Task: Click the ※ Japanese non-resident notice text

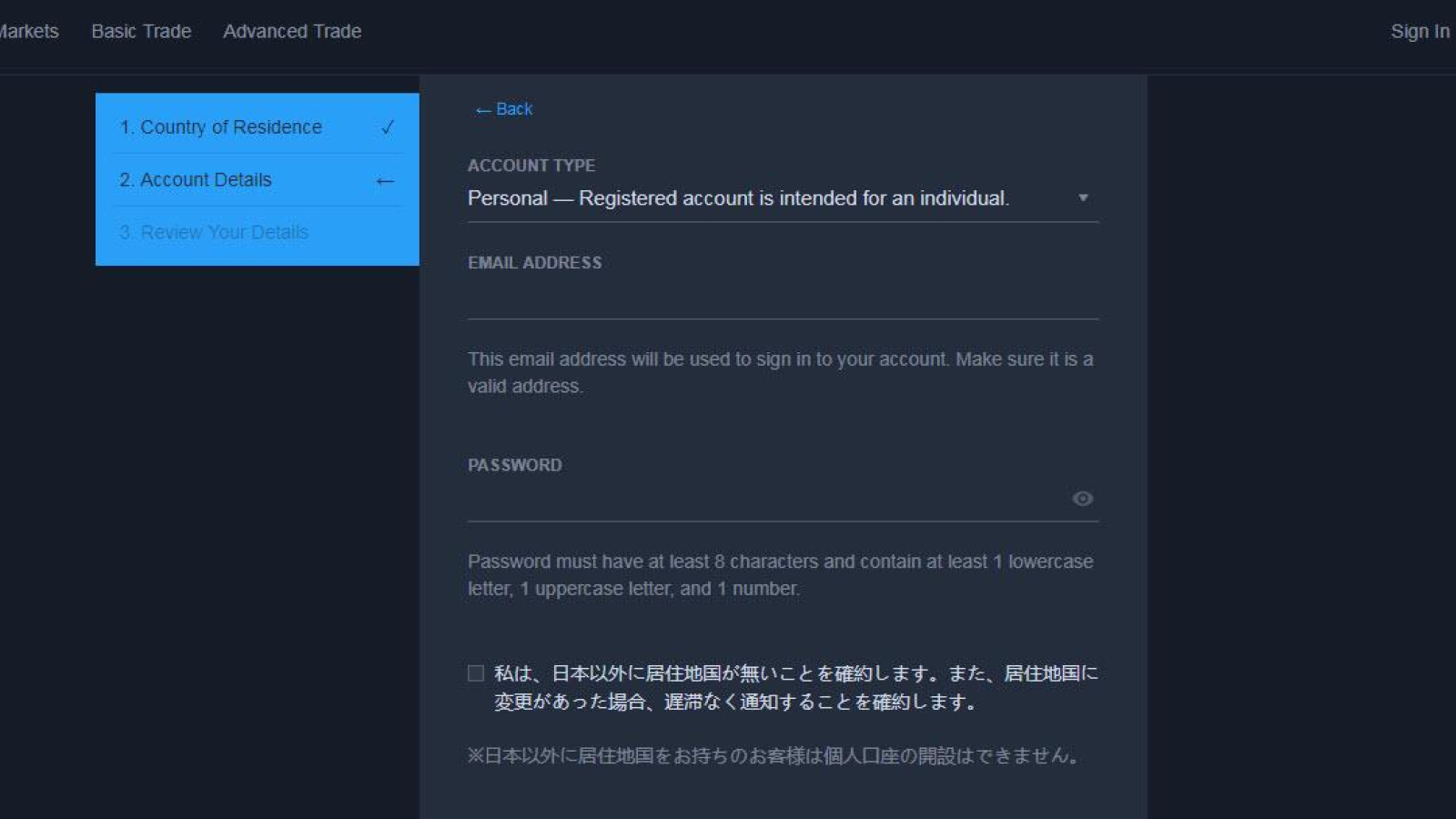Action: (773, 756)
